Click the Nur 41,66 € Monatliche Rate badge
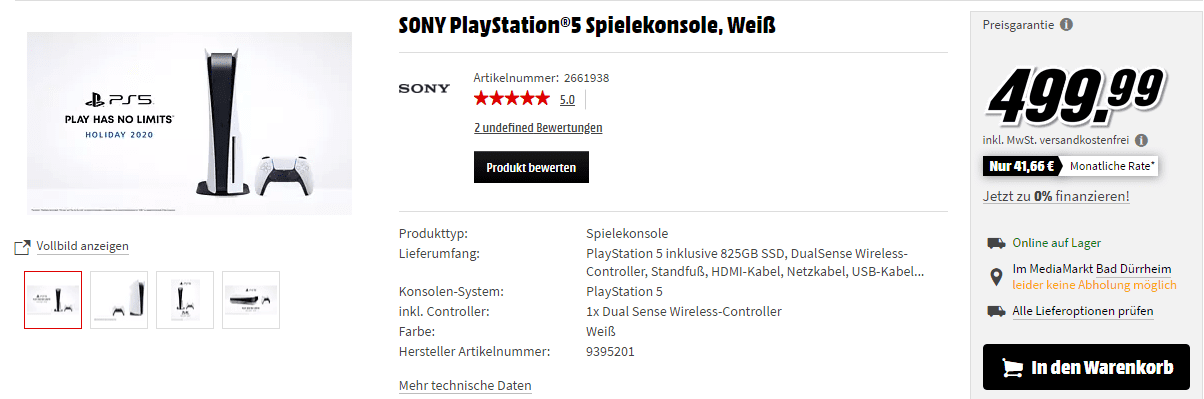 tap(1070, 166)
